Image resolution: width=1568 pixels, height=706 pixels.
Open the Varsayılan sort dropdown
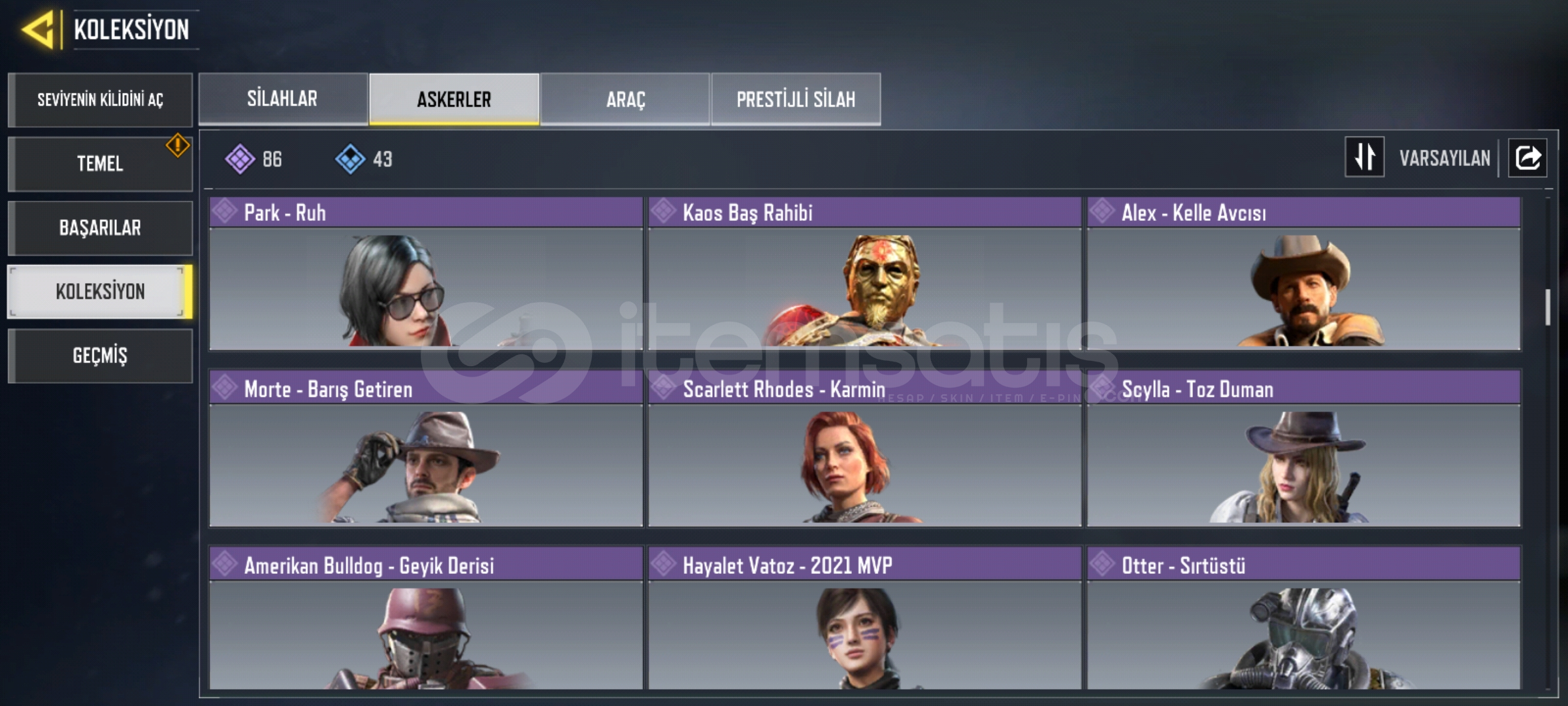pos(1444,158)
